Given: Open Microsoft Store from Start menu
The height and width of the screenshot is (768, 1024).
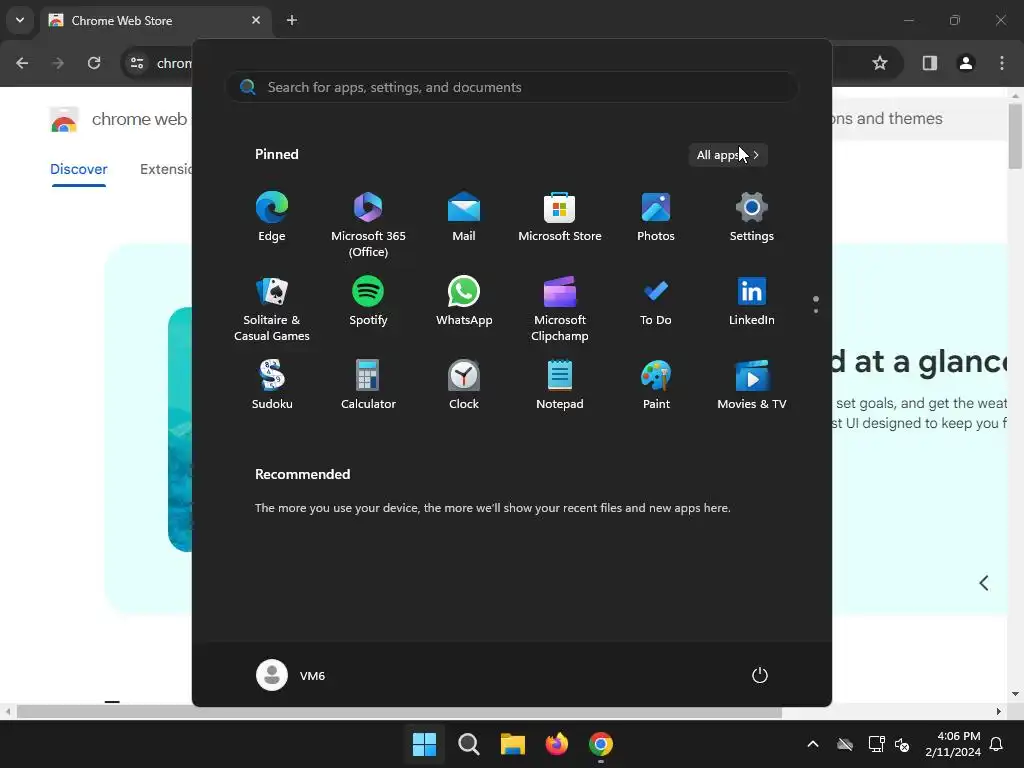Looking at the screenshot, I should [x=560, y=217].
